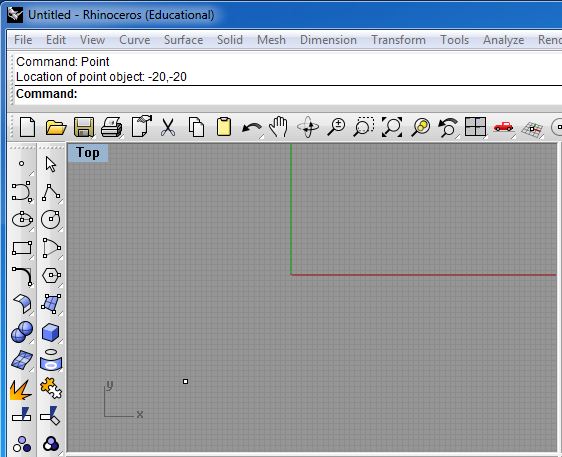562x457 pixels.
Task: Select the Rectangle tool
Action: point(22,248)
